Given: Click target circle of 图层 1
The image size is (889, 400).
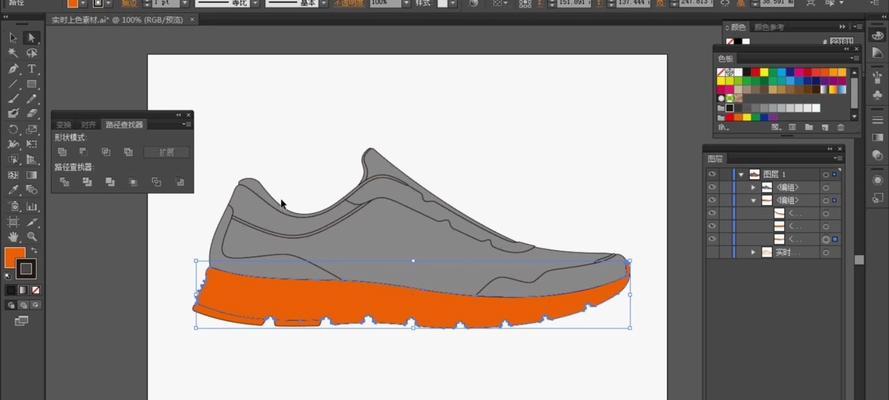Looking at the screenshot, I should [826, 175].
